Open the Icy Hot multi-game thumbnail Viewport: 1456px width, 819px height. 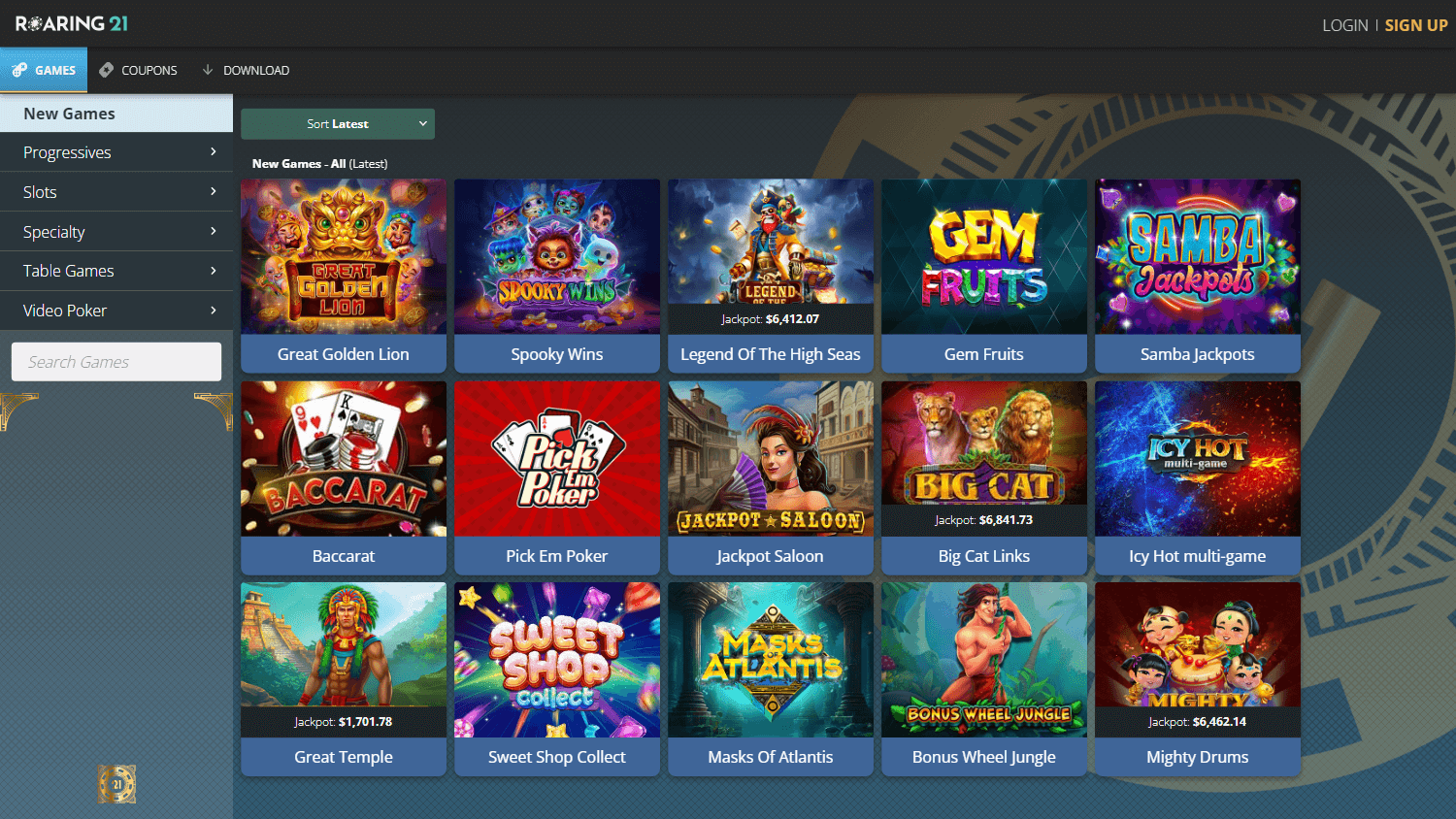tap(1198, 459)
